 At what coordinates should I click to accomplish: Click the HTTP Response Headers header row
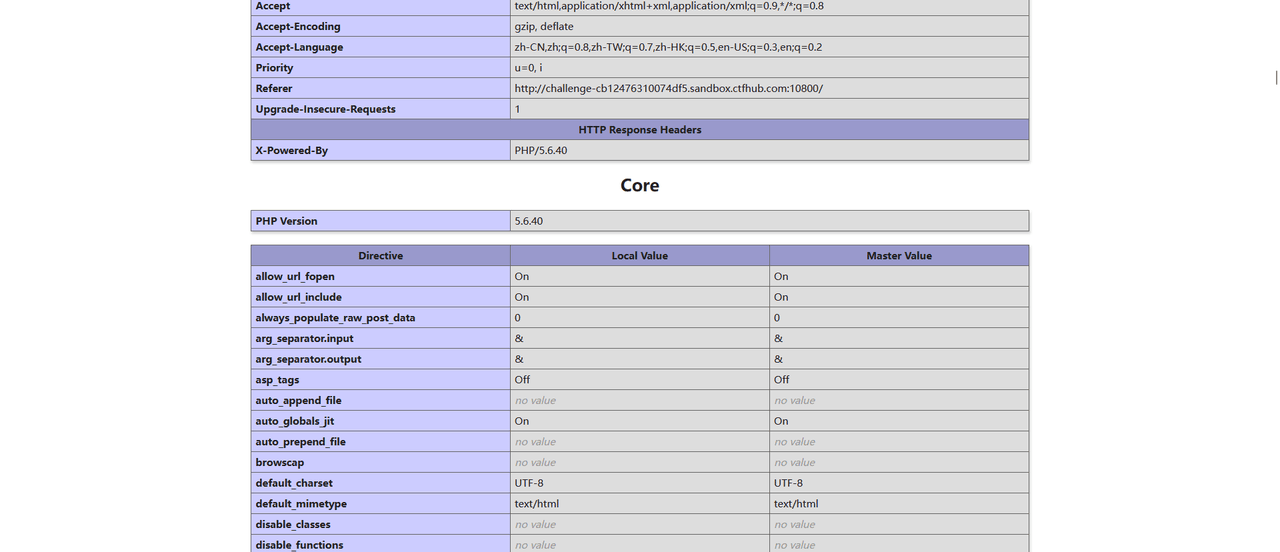click(x=639, y=130)
